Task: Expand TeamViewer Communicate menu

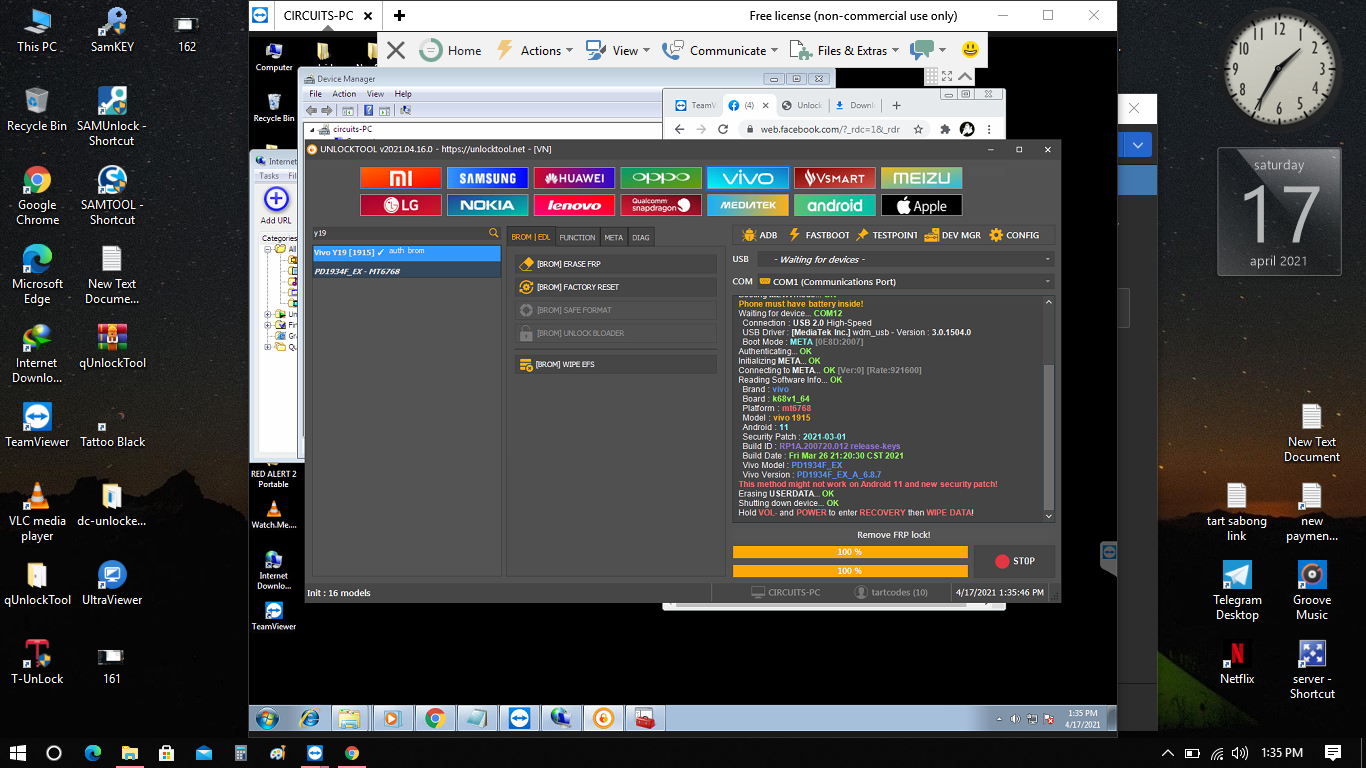Action: 720,50
